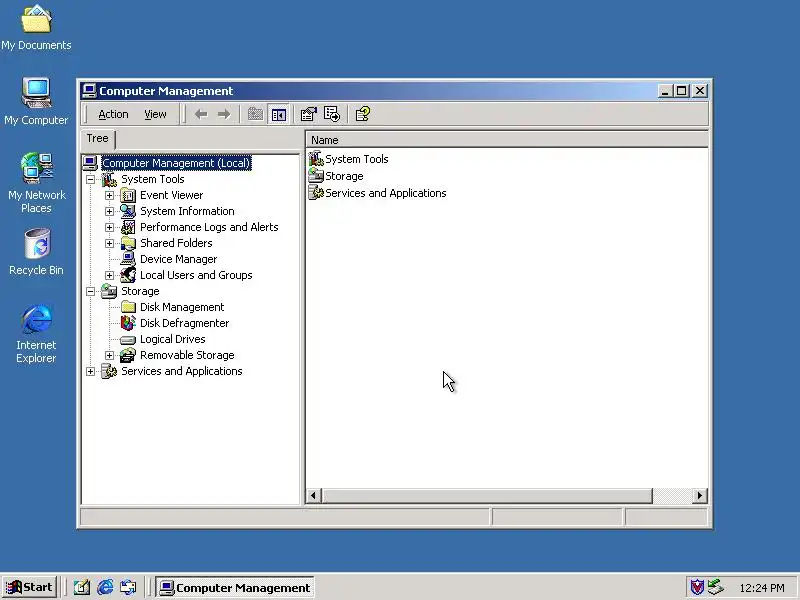Click the shield icon in system tray
Image resolution: width=800 pixels, height=600 pixels.
pos(697,587)
